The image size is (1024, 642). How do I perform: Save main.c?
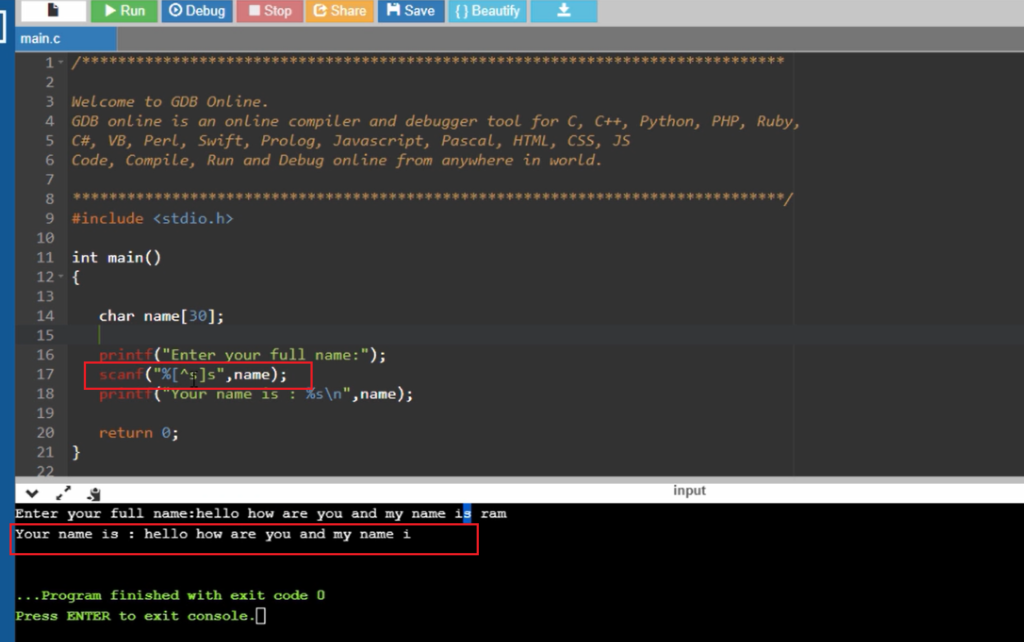pos(410,12)
